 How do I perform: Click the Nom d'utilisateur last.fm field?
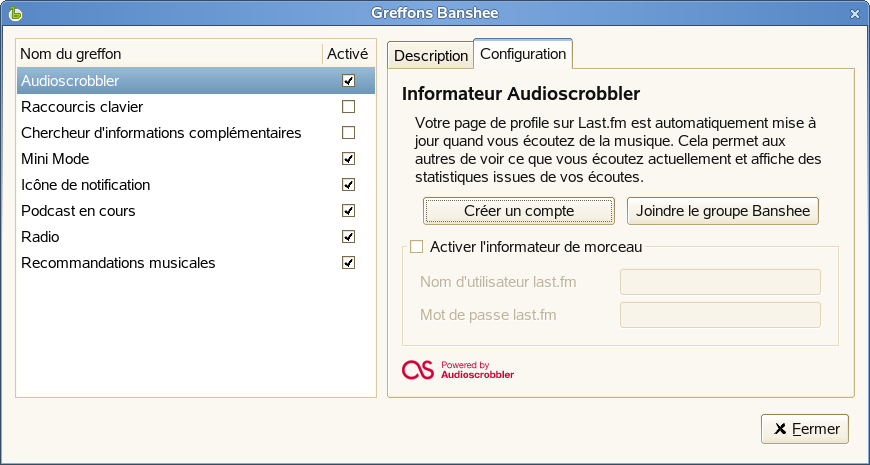click(x=720, y=282)
